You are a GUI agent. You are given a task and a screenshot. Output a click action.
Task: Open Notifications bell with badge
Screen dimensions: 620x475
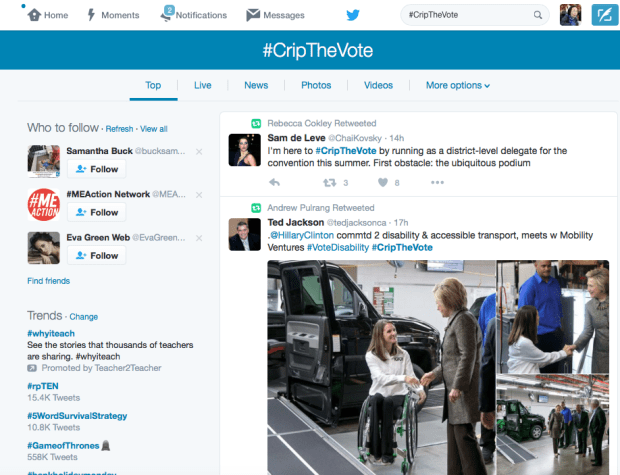[x=167, y=14]
